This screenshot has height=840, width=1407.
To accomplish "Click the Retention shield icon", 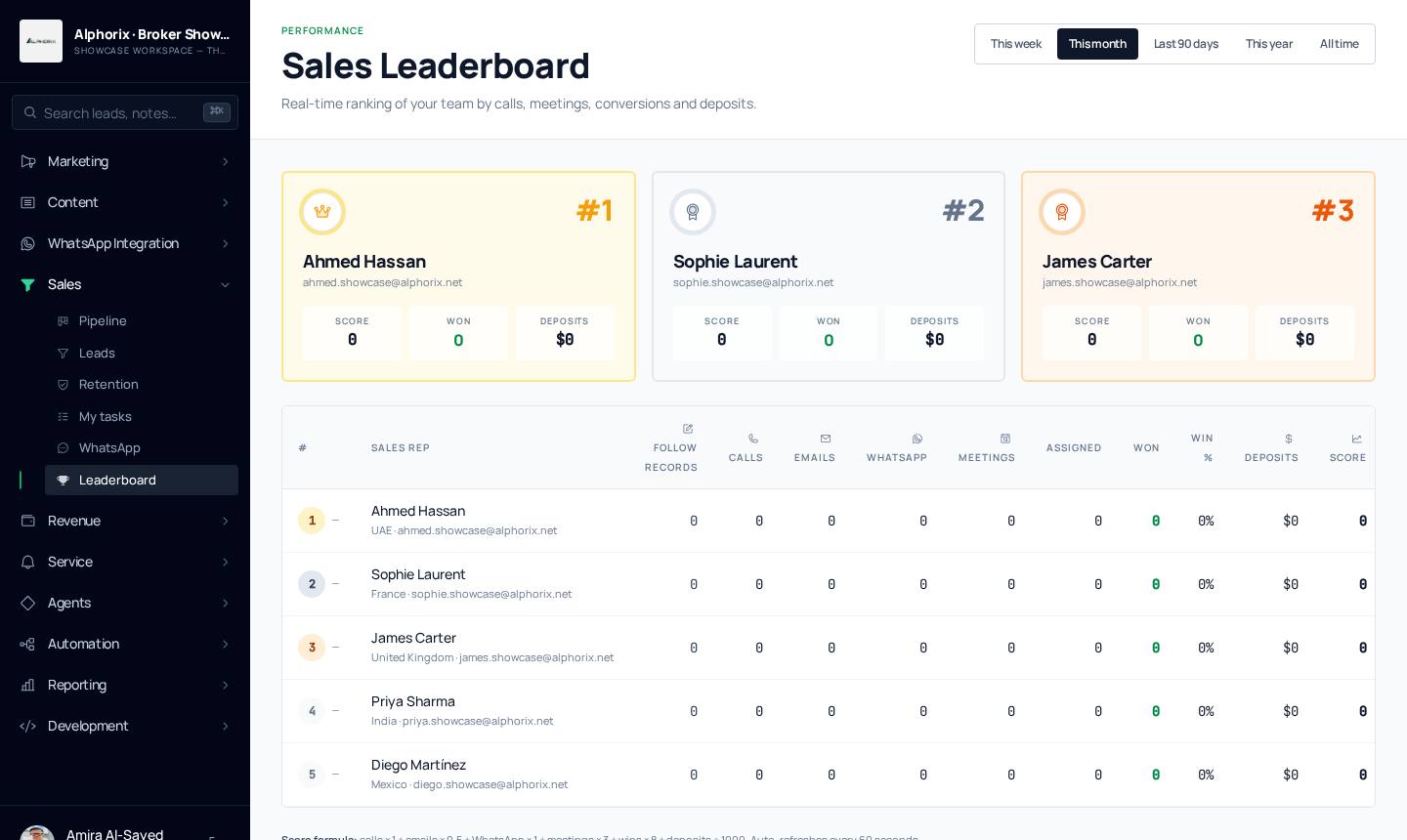I will coord(64,385).
